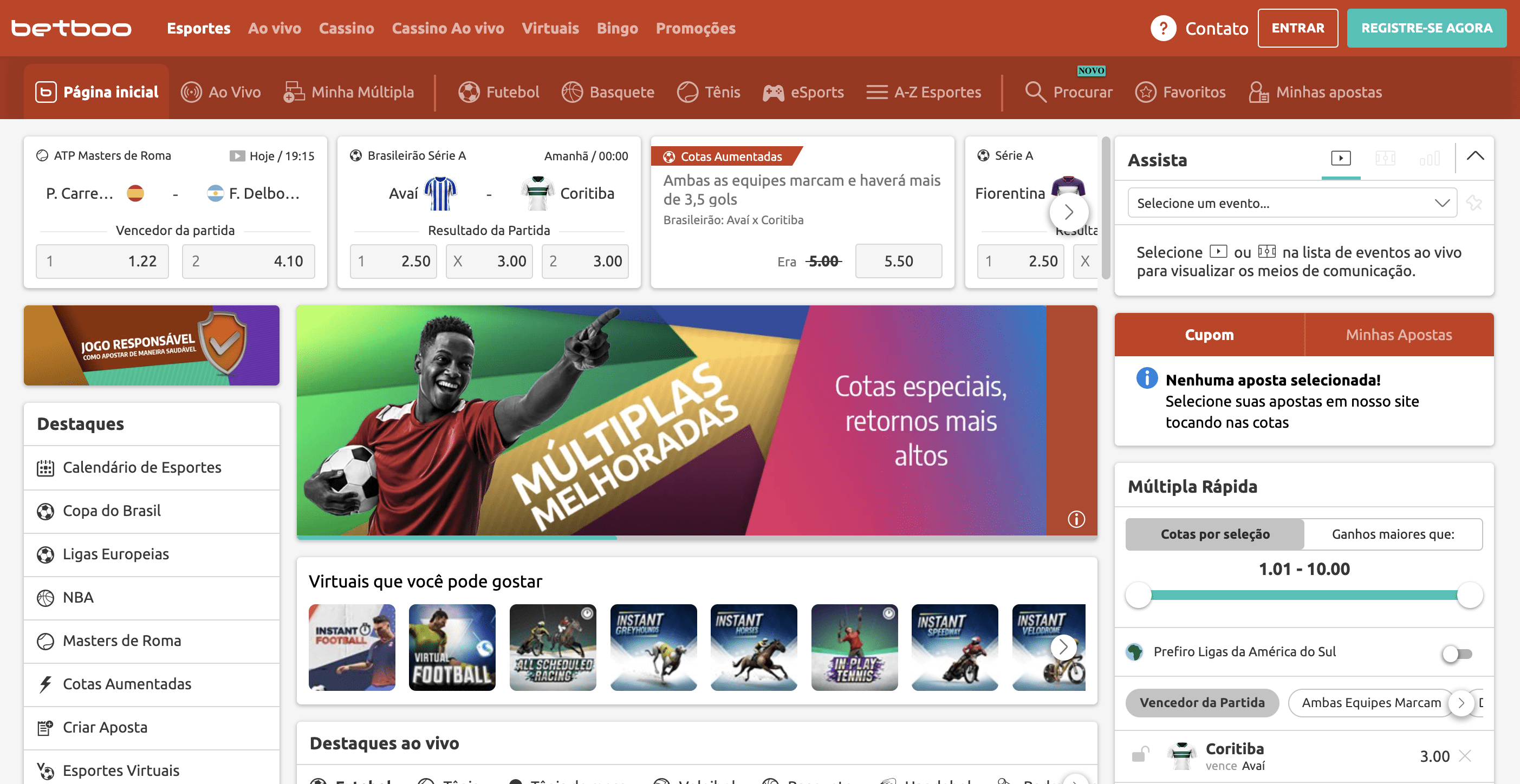Click the maximum odds slider handle
Image resolution: width=1520 pixels, height=784 pixels.
1469,594
